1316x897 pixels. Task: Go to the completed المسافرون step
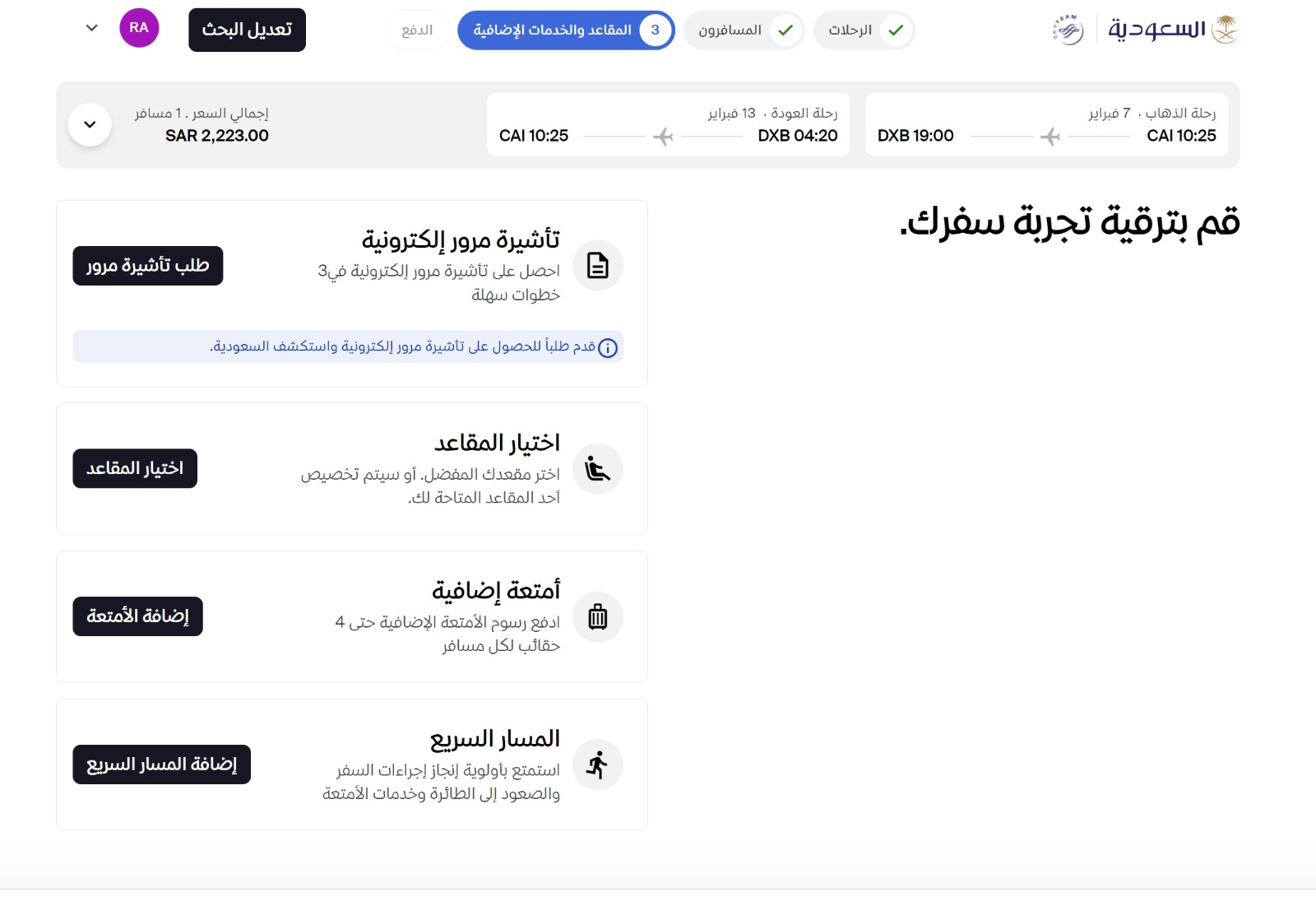[744, 30]
